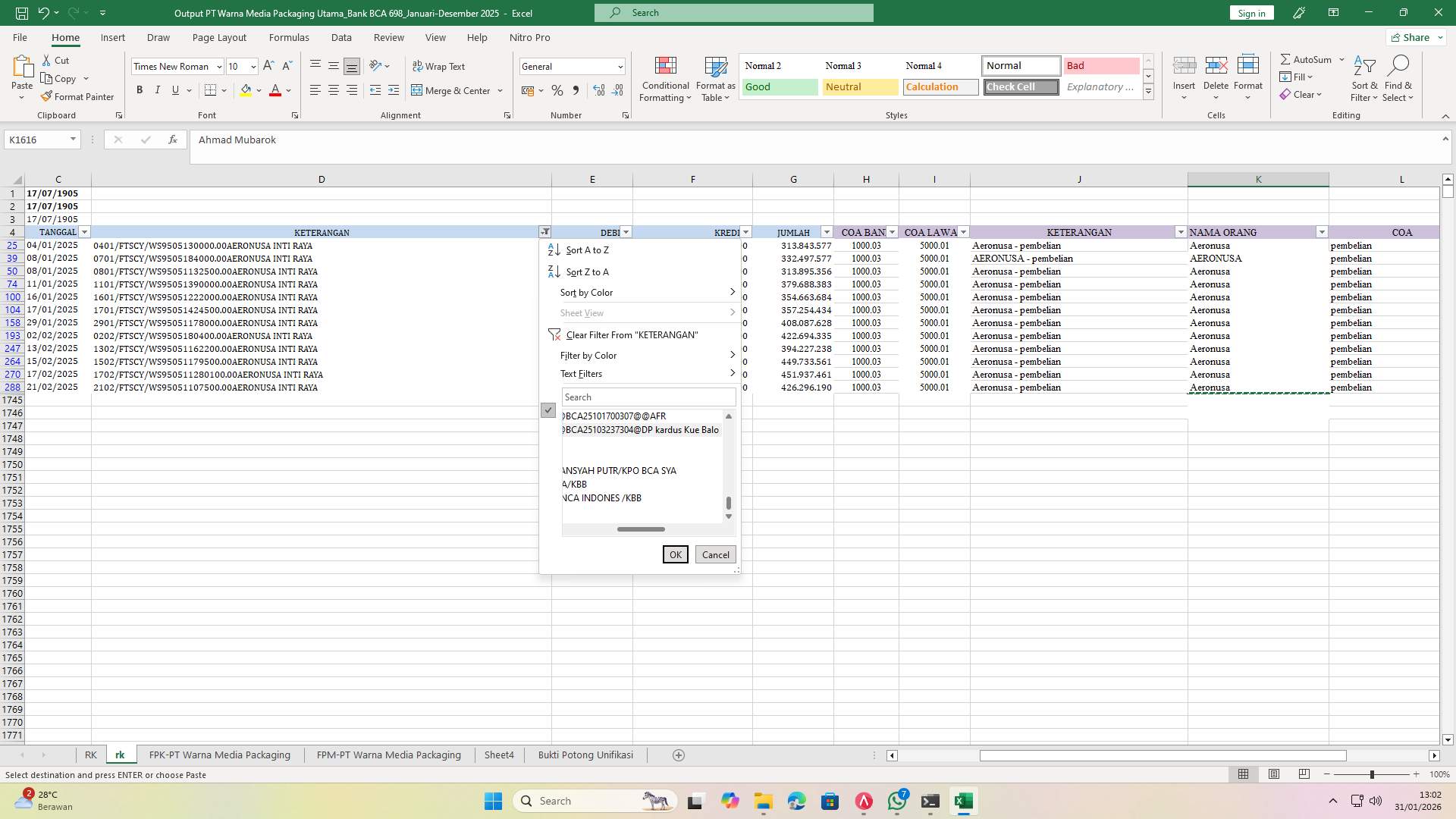Toggle italic formatting
The width and height of the screenshot is (1456, 819).
158,89
